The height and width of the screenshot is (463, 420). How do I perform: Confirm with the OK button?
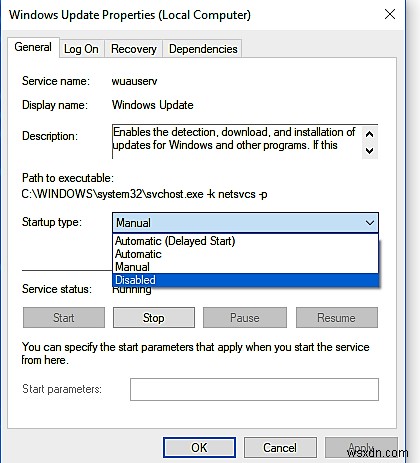pyautogui.click(x=199, y=448)
